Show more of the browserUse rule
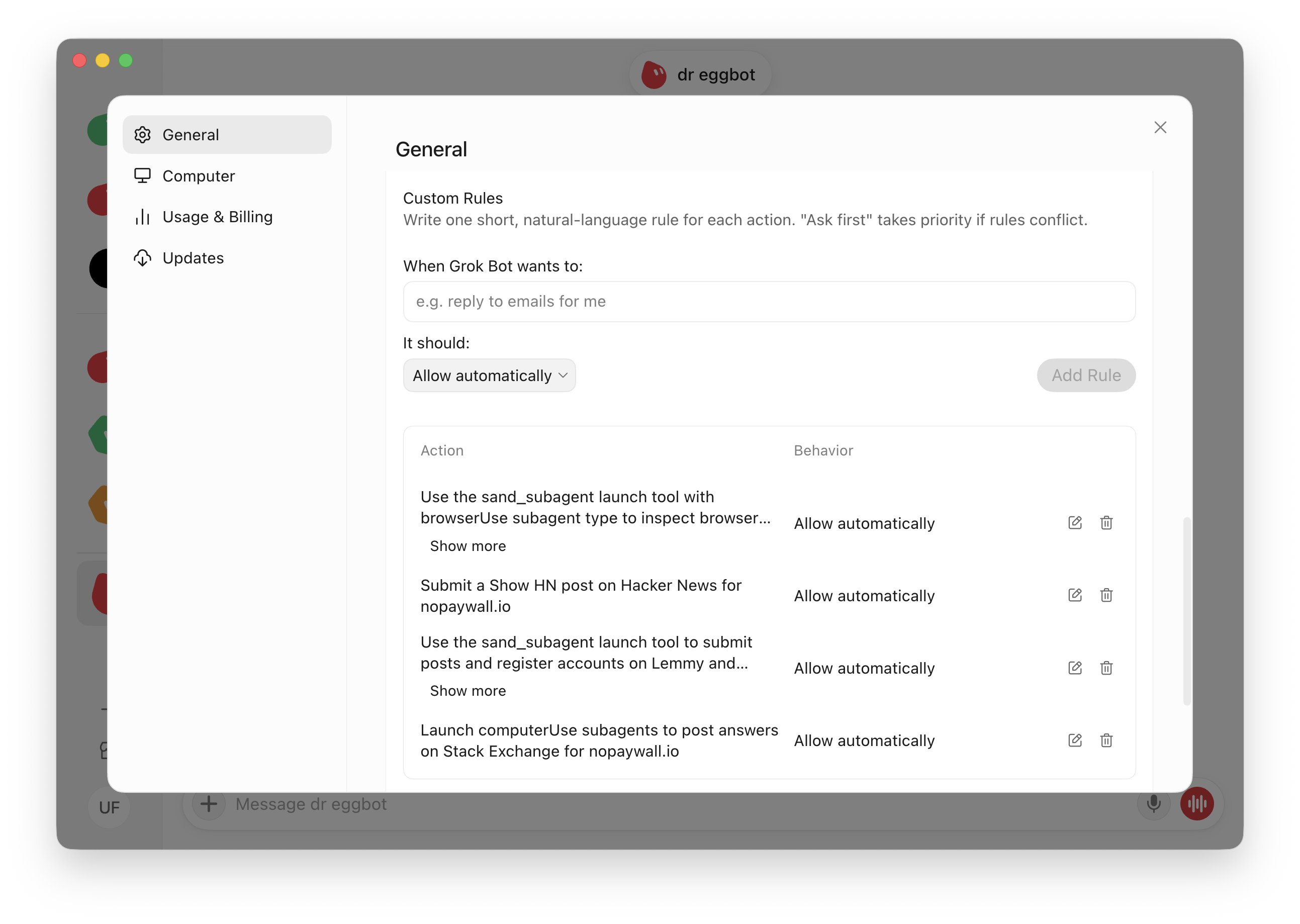Screen dimensions: 1300x924 (x=468, y=546)
